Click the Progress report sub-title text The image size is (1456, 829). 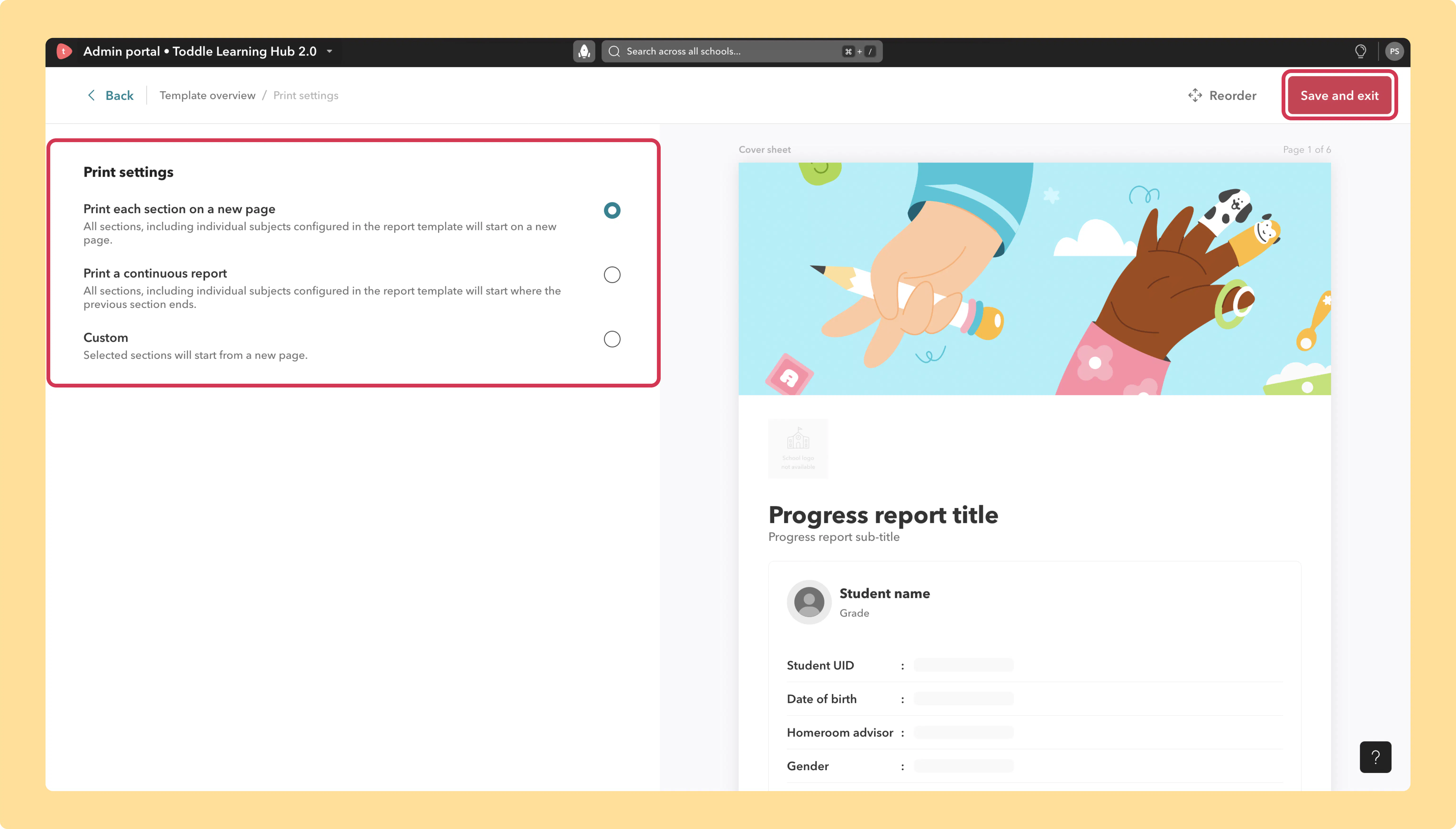click(x=834, y=537)
